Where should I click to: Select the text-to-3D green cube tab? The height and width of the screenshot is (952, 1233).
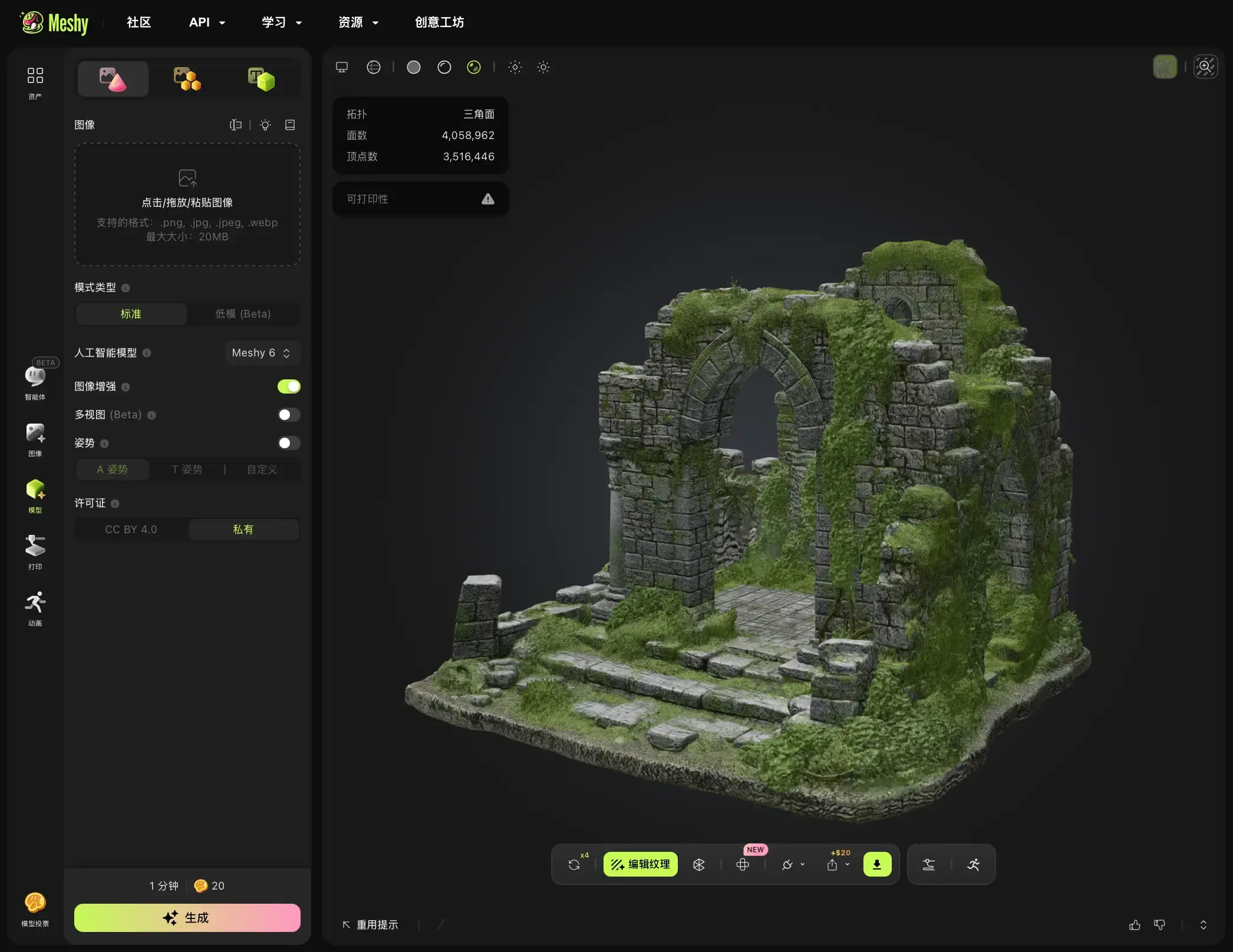pos(261,79)
